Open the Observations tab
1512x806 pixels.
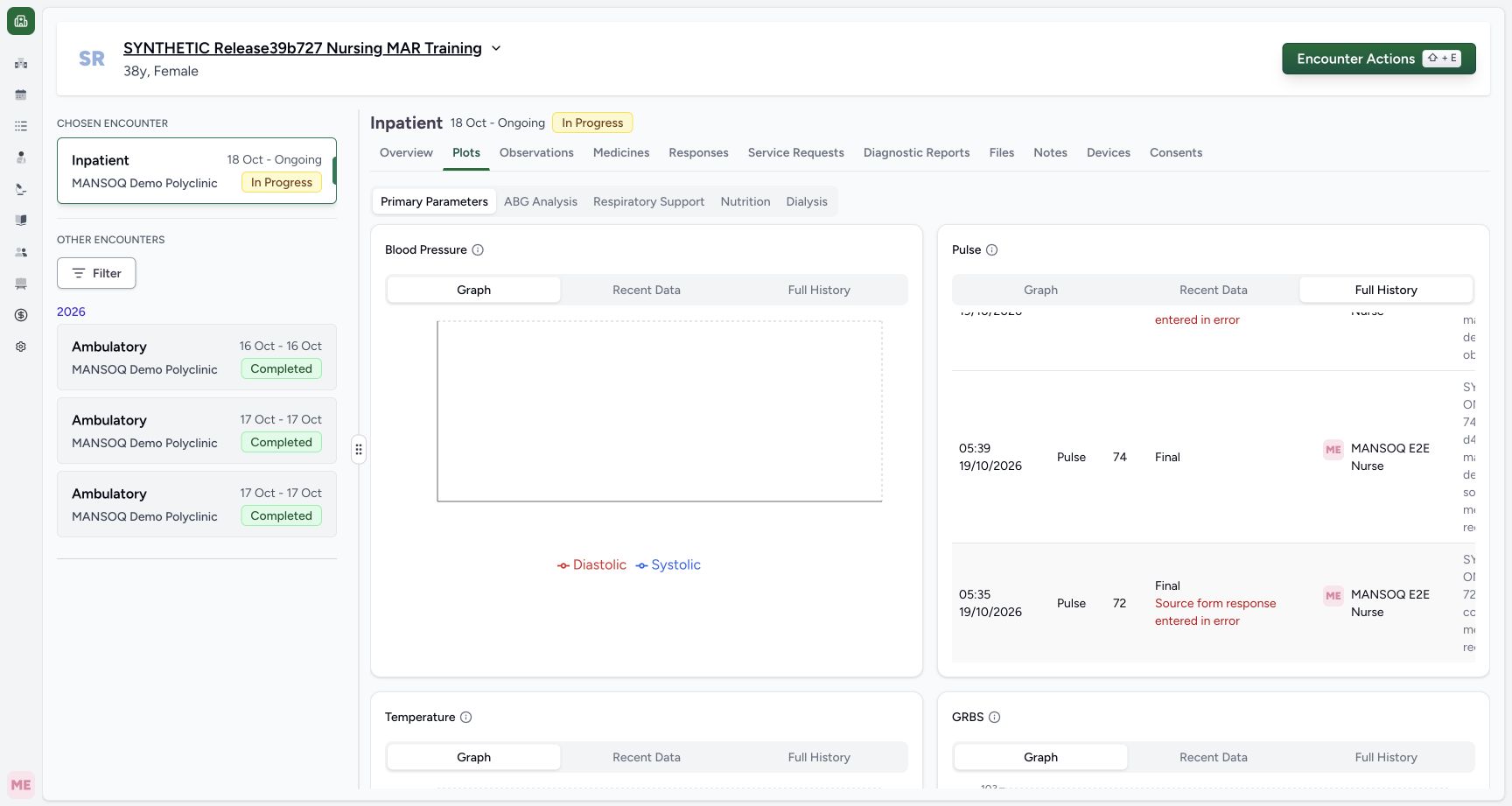click(x=536, y=152)
